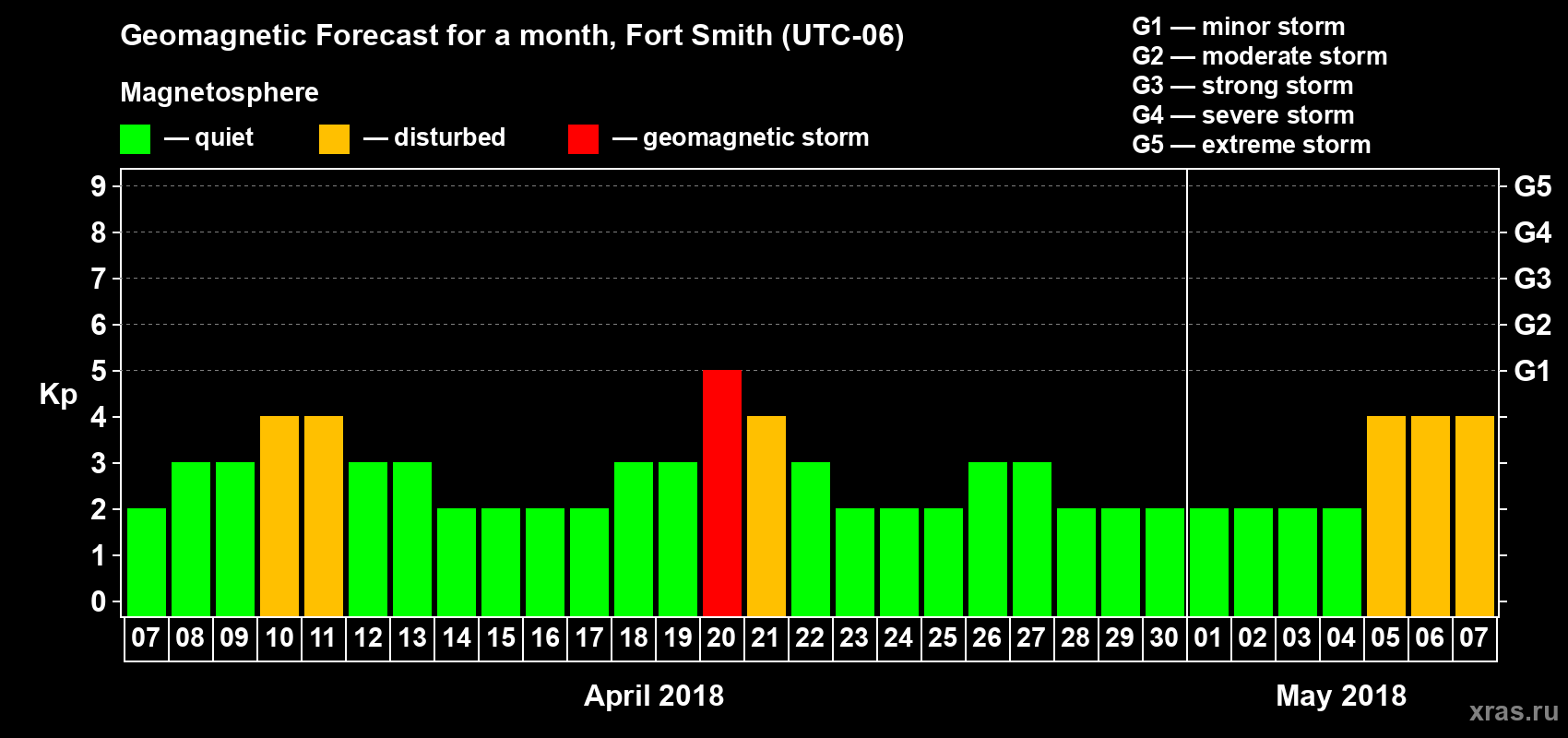This screenshot has width=1568, height=738.
Task: Click the 'G3 — strong storm' legend line
Action: [1242, 86]
